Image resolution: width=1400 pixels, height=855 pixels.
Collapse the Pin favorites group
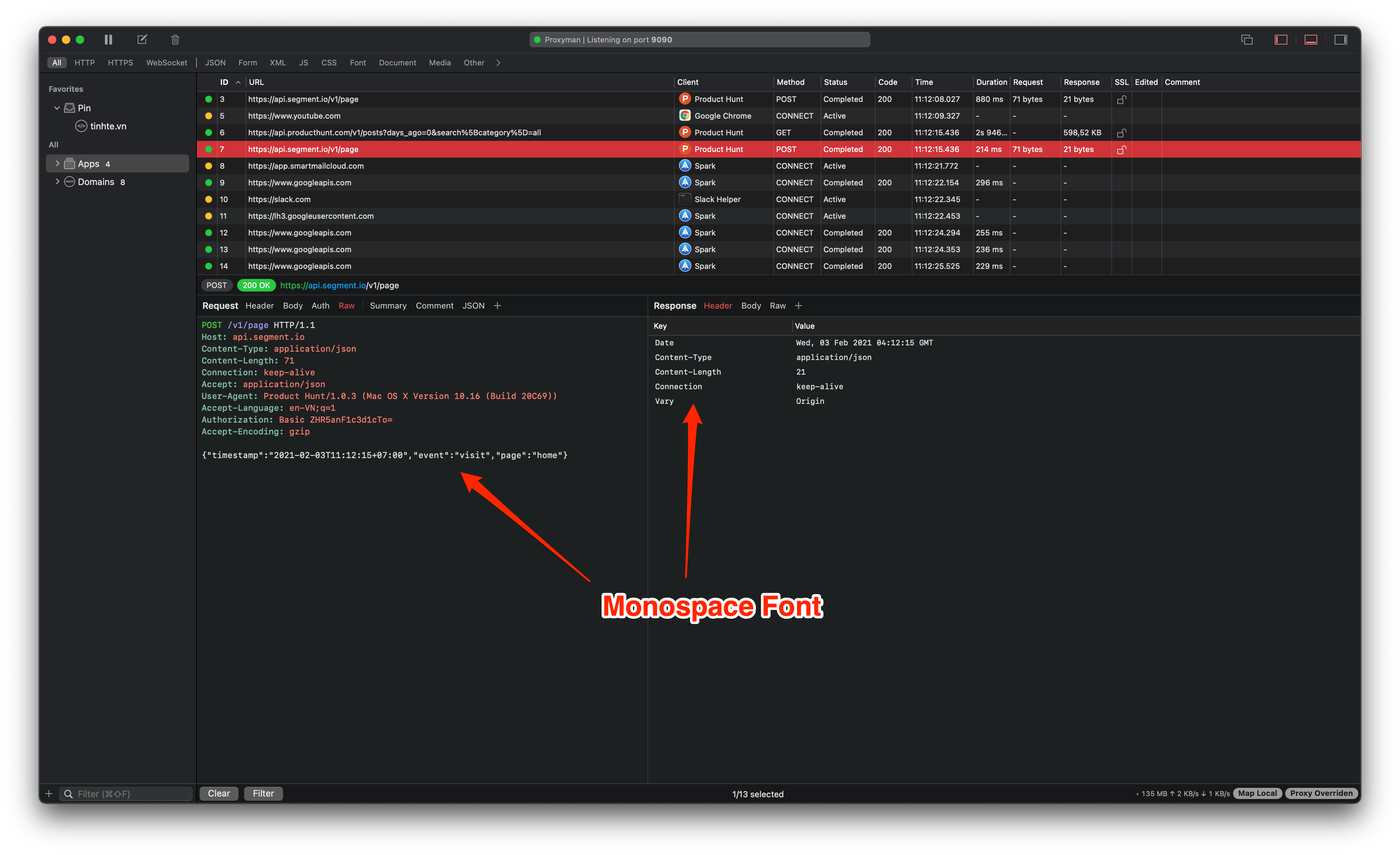click(x=57, y=108)
